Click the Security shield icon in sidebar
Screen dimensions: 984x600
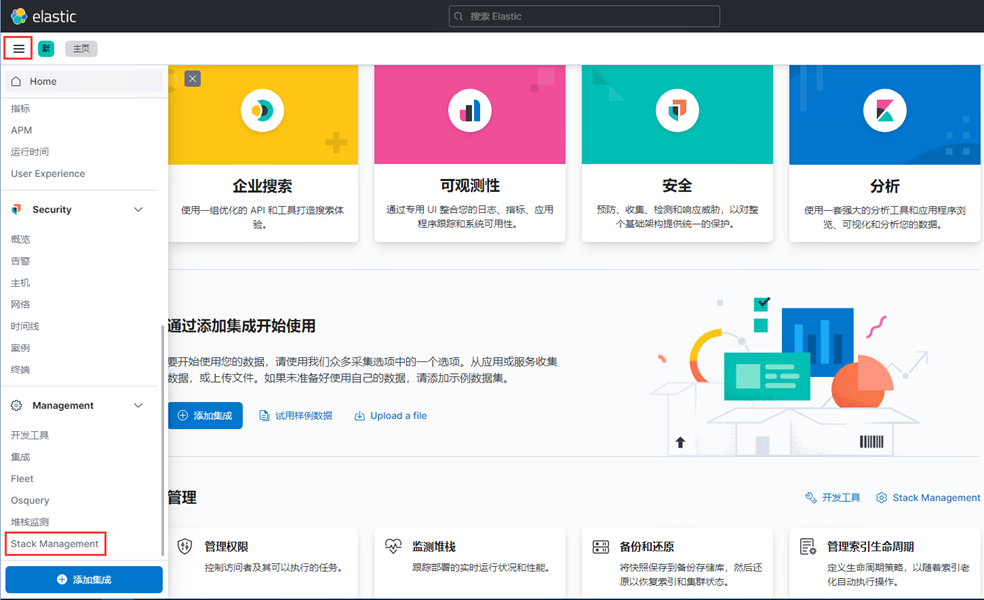click(x=16, y=210)
